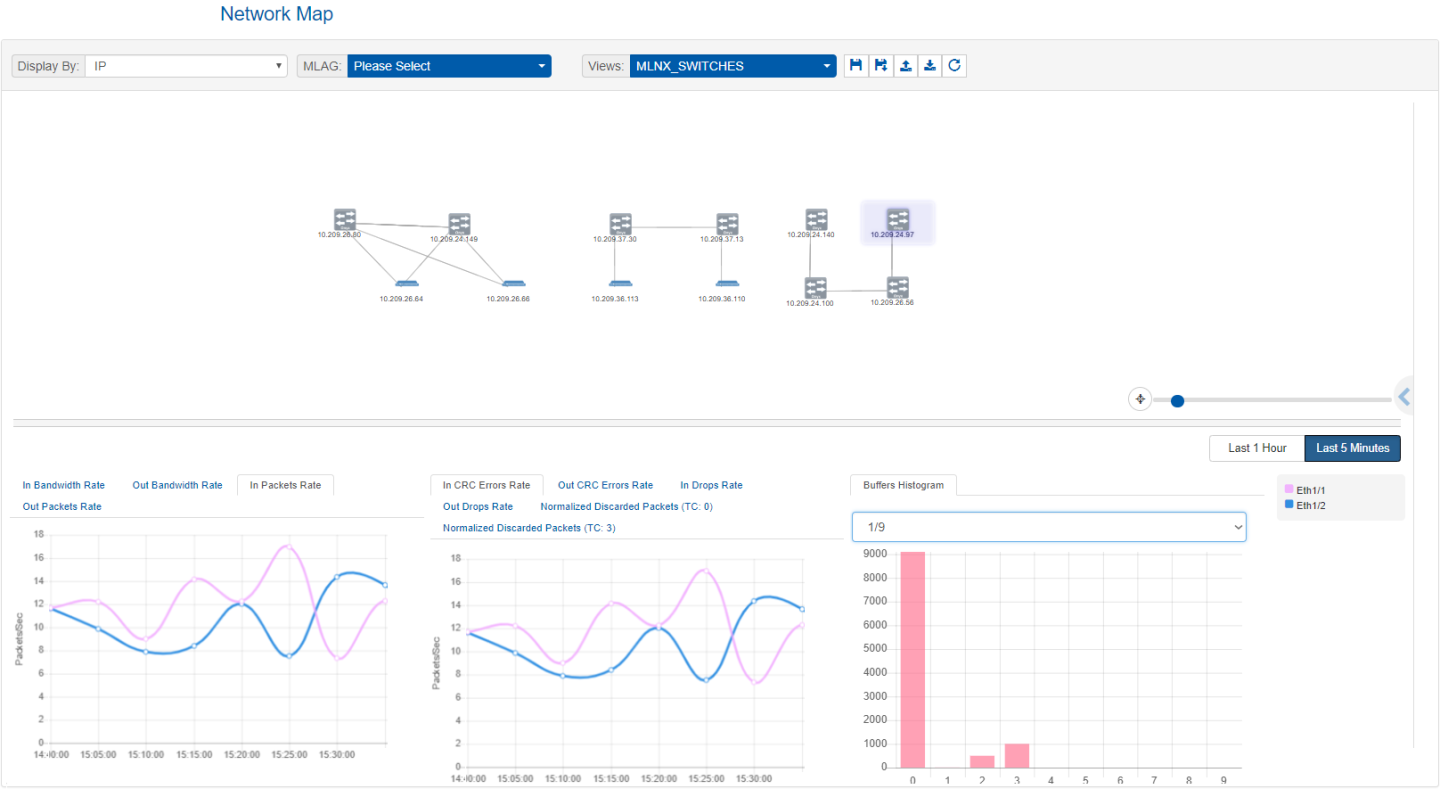Click the zoom slider handle
This screenshot has height=789, width=1440.
pos(1177,400)
